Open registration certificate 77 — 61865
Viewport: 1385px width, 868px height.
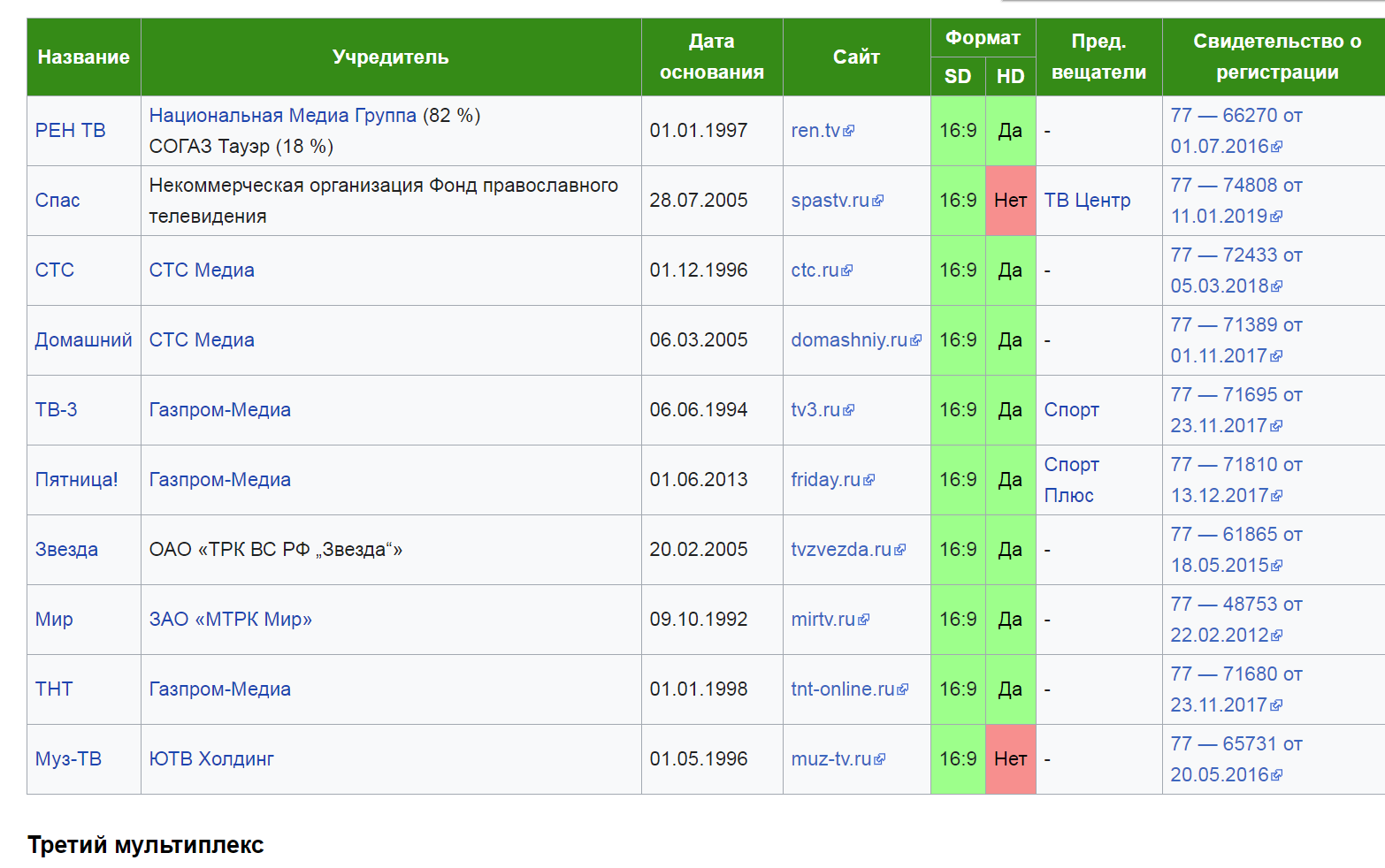coord(1236,550)
